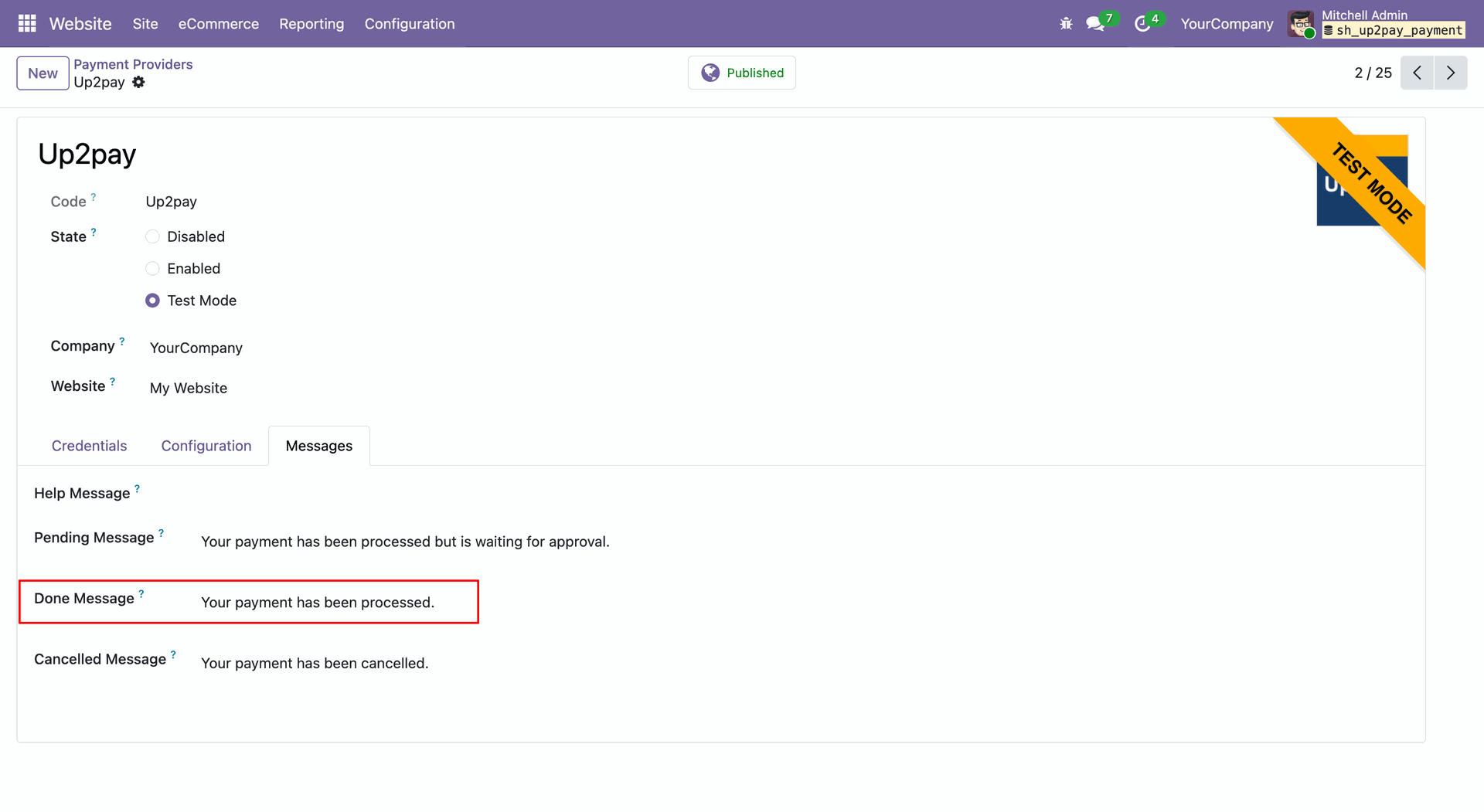Go to next record arrow
Screen dimensions: 1484x812
(1451, 73)
